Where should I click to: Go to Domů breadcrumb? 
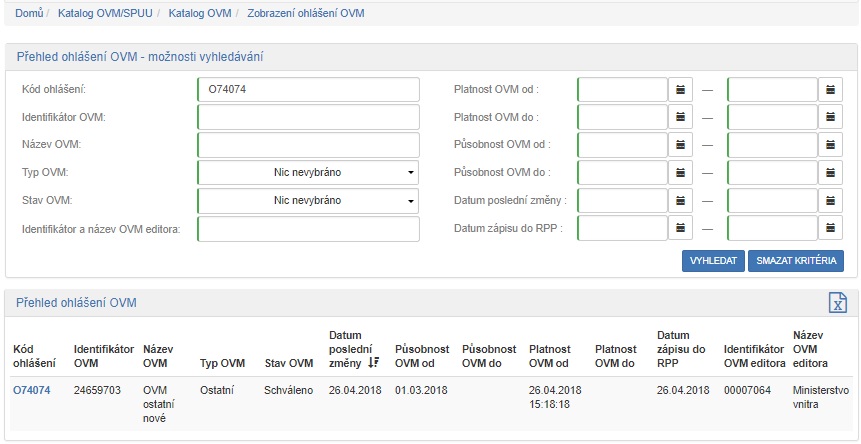[29, 13]
